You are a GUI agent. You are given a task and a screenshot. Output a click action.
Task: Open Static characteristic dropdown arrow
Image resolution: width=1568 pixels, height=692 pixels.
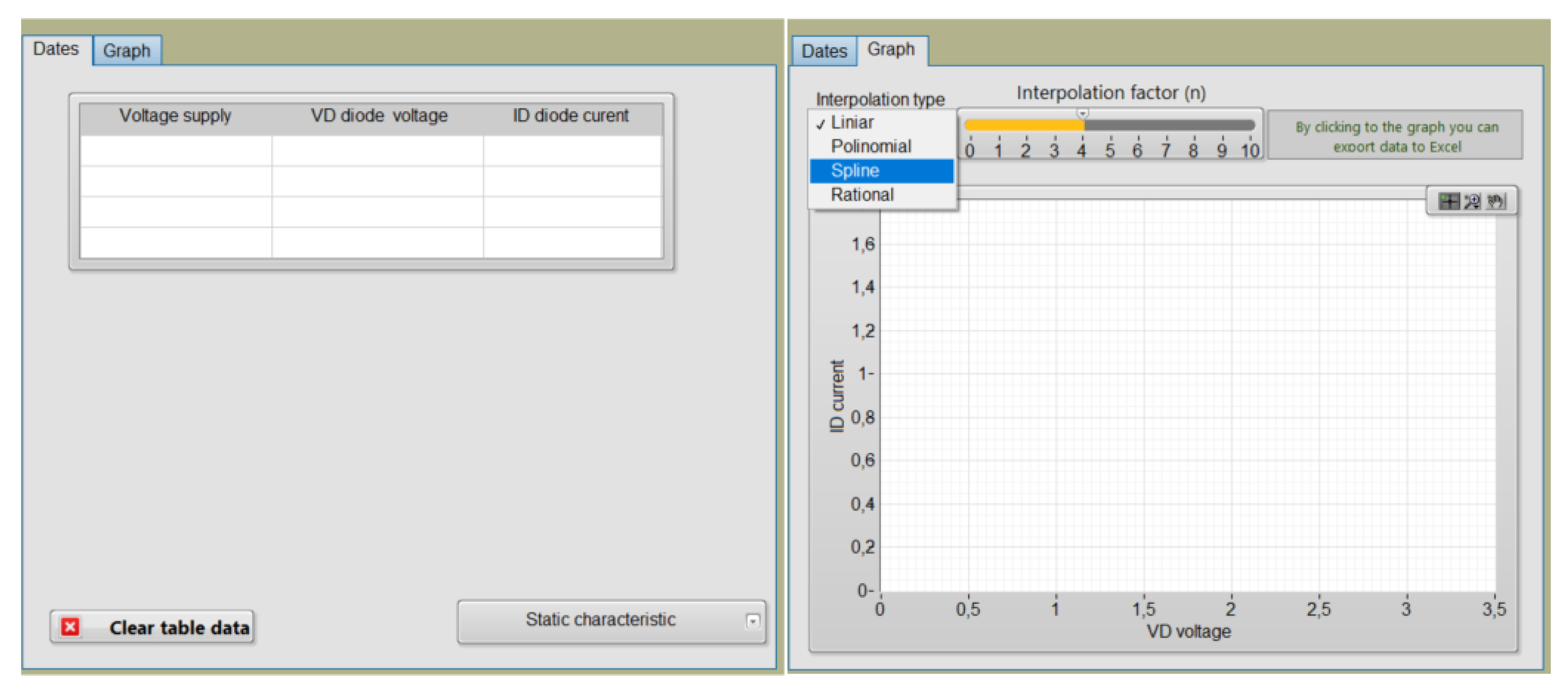753,621
